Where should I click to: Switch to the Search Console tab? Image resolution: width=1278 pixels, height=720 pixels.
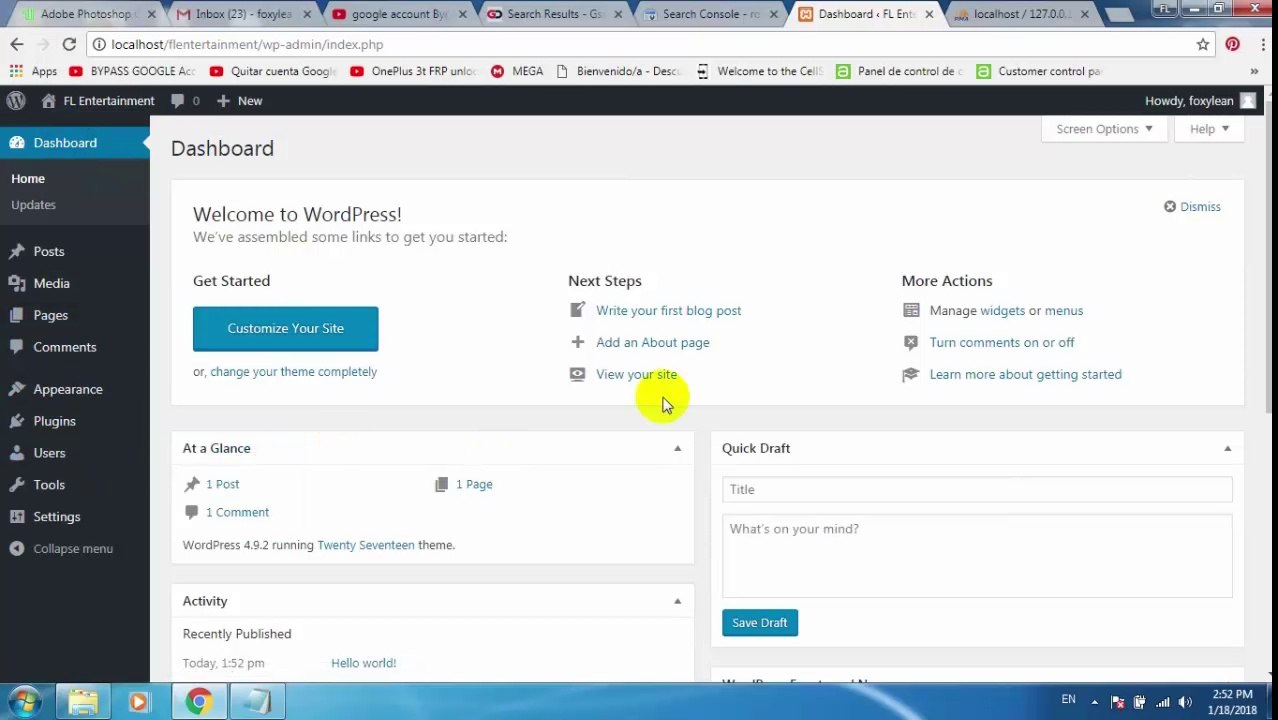click(709, 15)
